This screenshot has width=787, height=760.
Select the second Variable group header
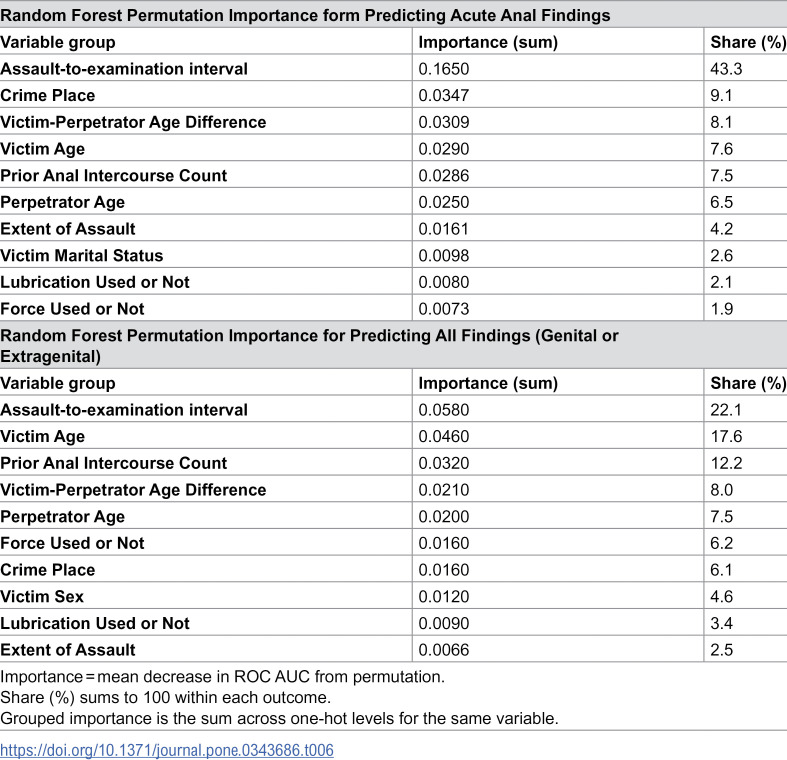click(x=58, y=383)
